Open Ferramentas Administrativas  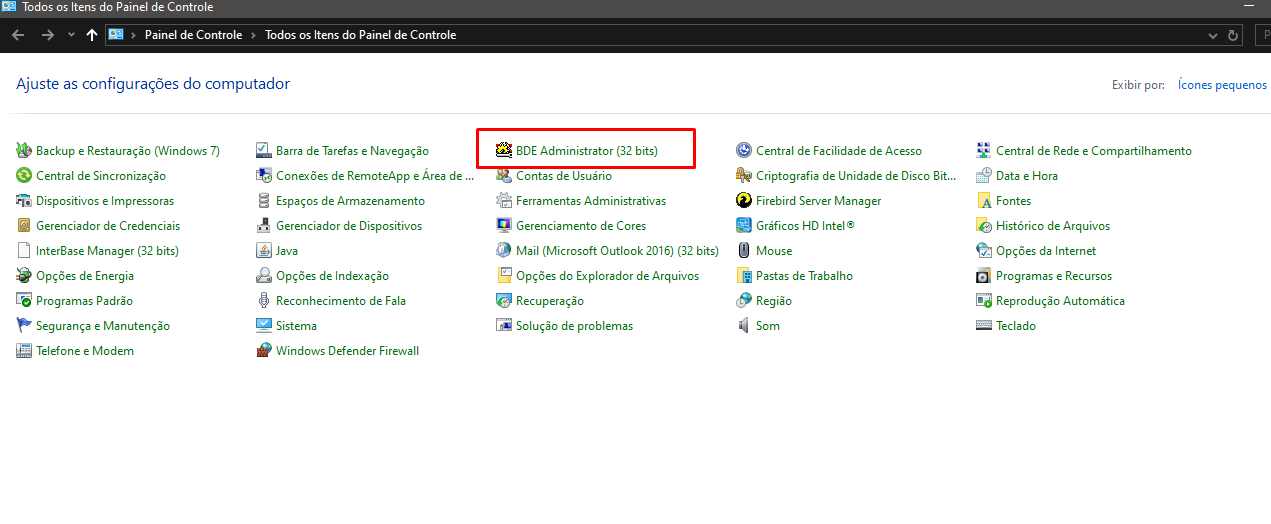click(591, 201)
